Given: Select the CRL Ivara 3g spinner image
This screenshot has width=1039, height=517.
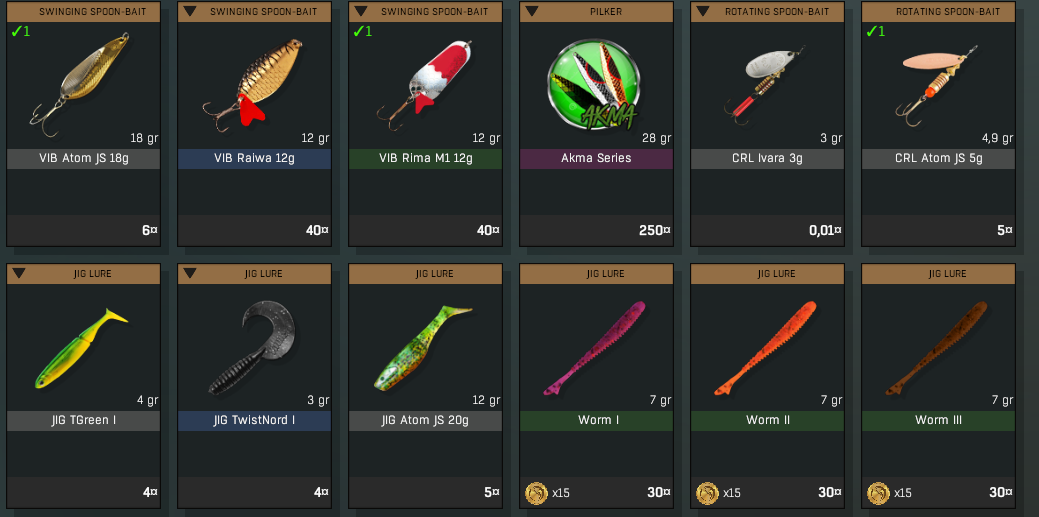Looking at the screenshot, I should click(x=765, y=84).
